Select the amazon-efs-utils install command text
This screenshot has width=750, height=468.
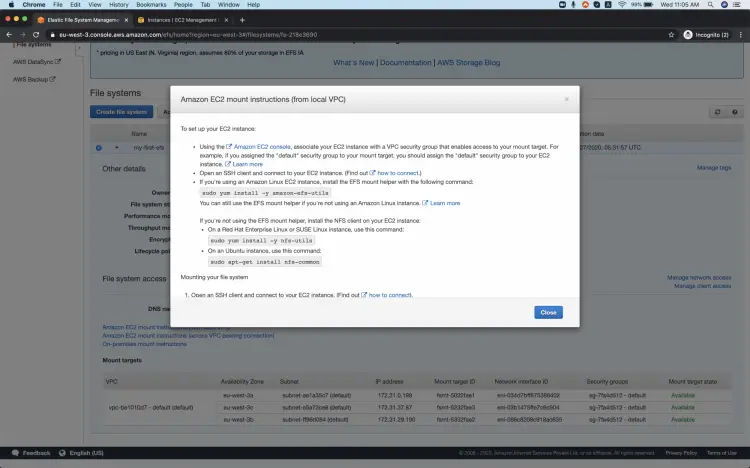click(x=265, y=193)
